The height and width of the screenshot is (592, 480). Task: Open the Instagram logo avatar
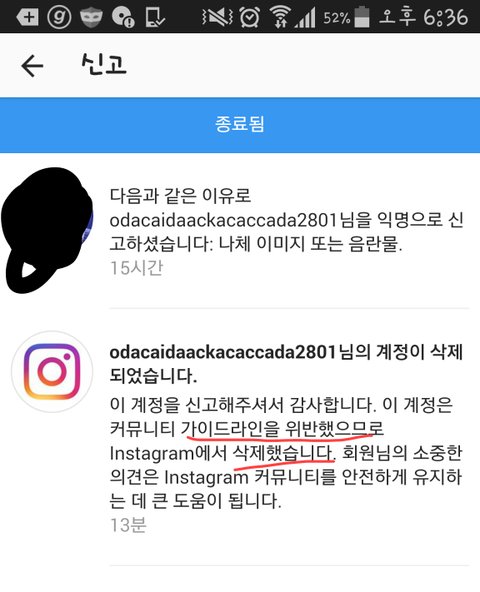click(x=52, y=372)
